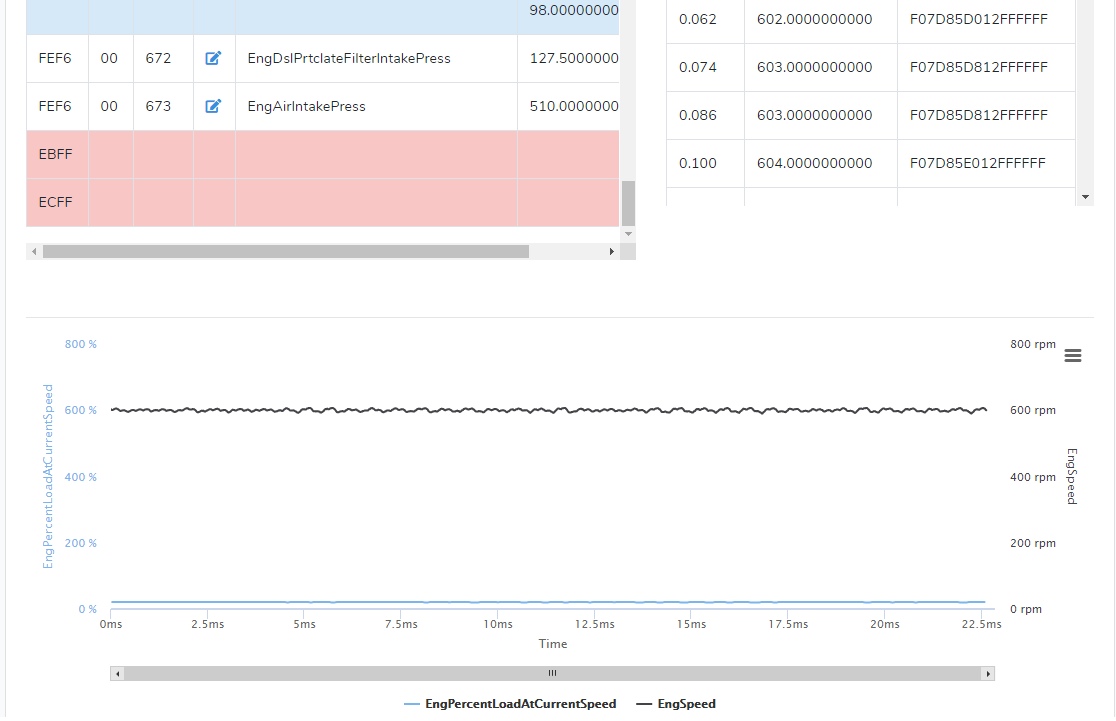Click down arrow of signal table vertical scrollbar

628,233
